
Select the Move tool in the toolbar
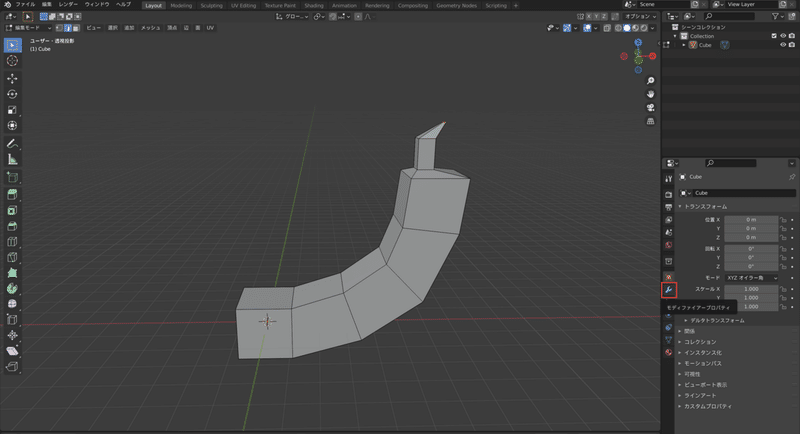(x=12, y=78)
